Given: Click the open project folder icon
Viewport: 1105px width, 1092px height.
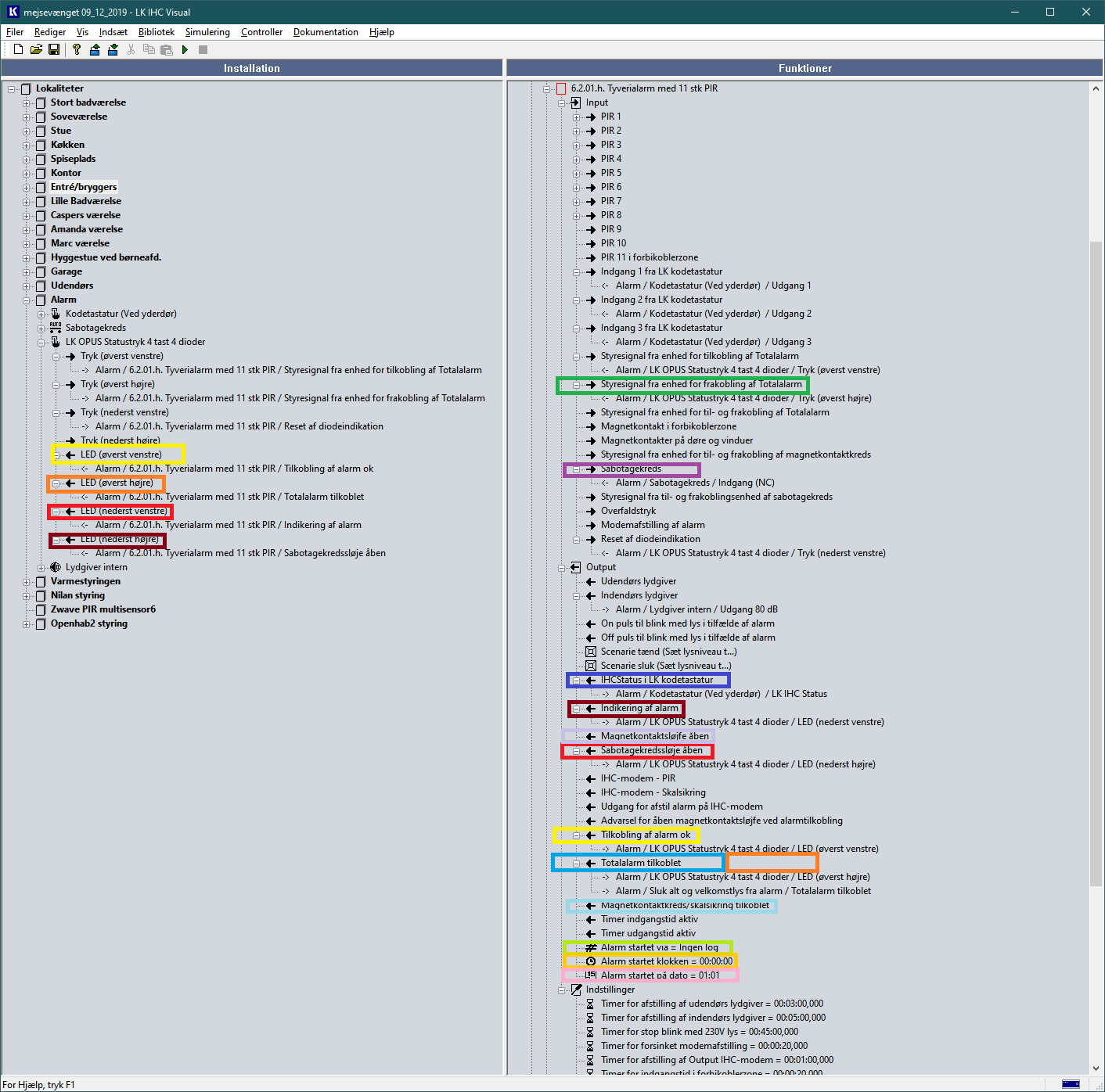Looking at the screenshot, I should coord(36,49).
